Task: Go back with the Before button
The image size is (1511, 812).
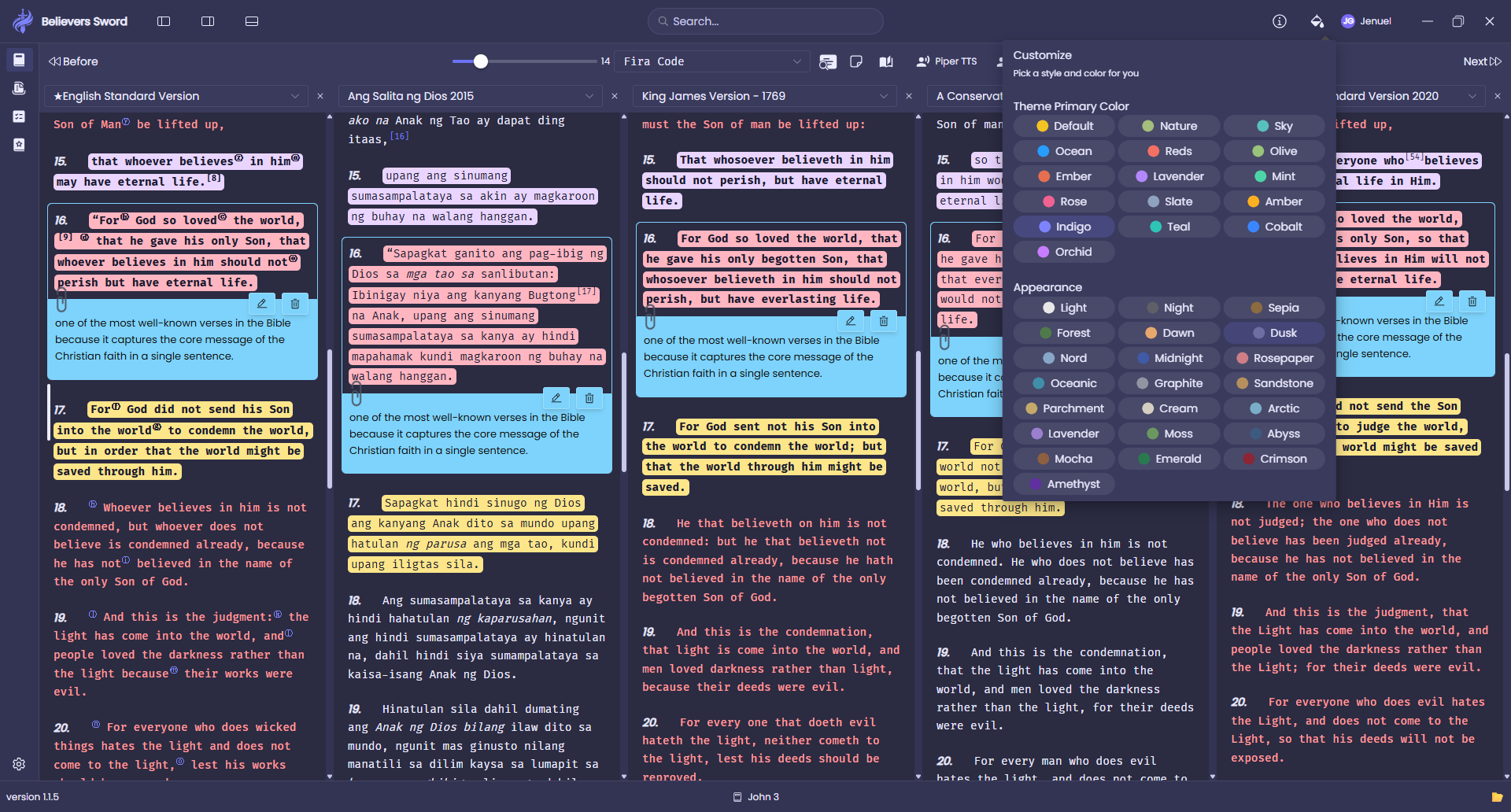Action: coord(73,61)
